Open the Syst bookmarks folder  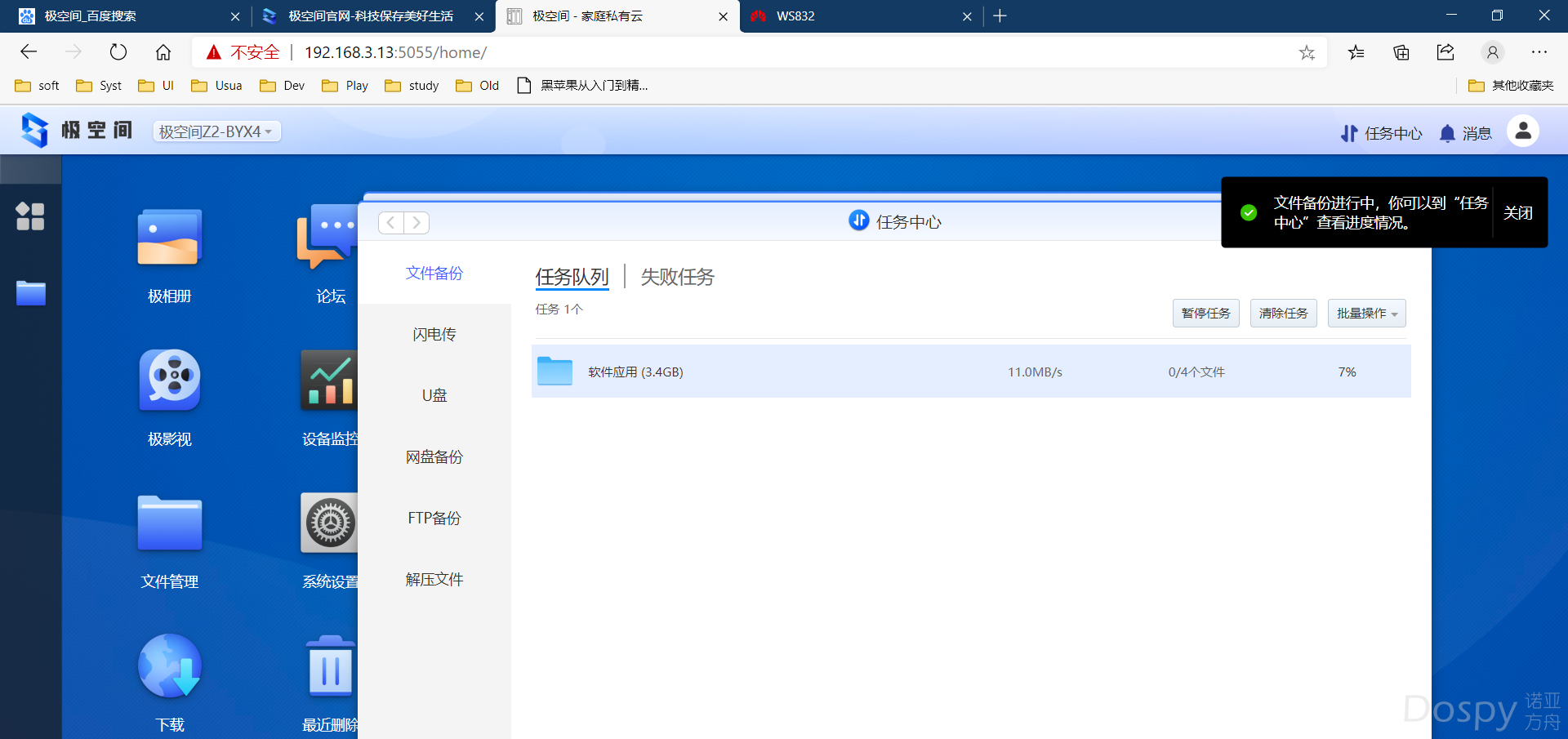(x=99, y=86)
